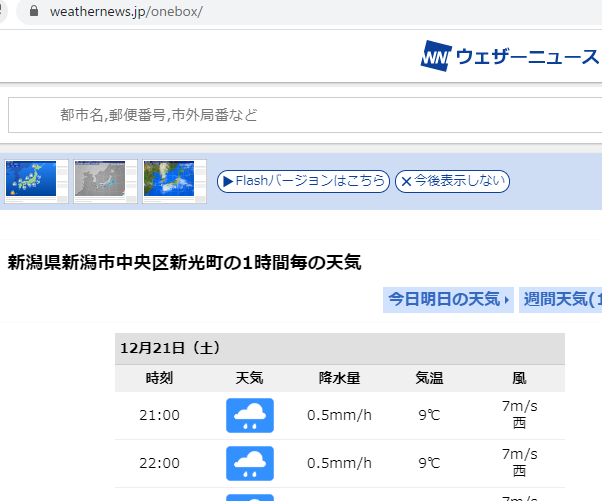Viewport: 602px width, 501px height.
Task: Click the 0.5mm/h value in the 22:00 row
Action: click(x=339, y=463)
